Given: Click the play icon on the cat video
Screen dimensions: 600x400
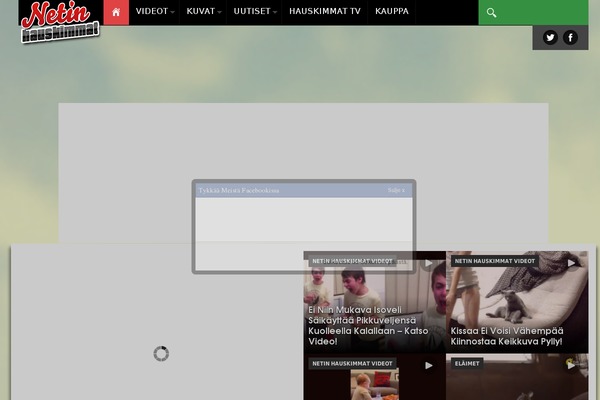Looking at the screenshot, I should click(x=571, y=263).
